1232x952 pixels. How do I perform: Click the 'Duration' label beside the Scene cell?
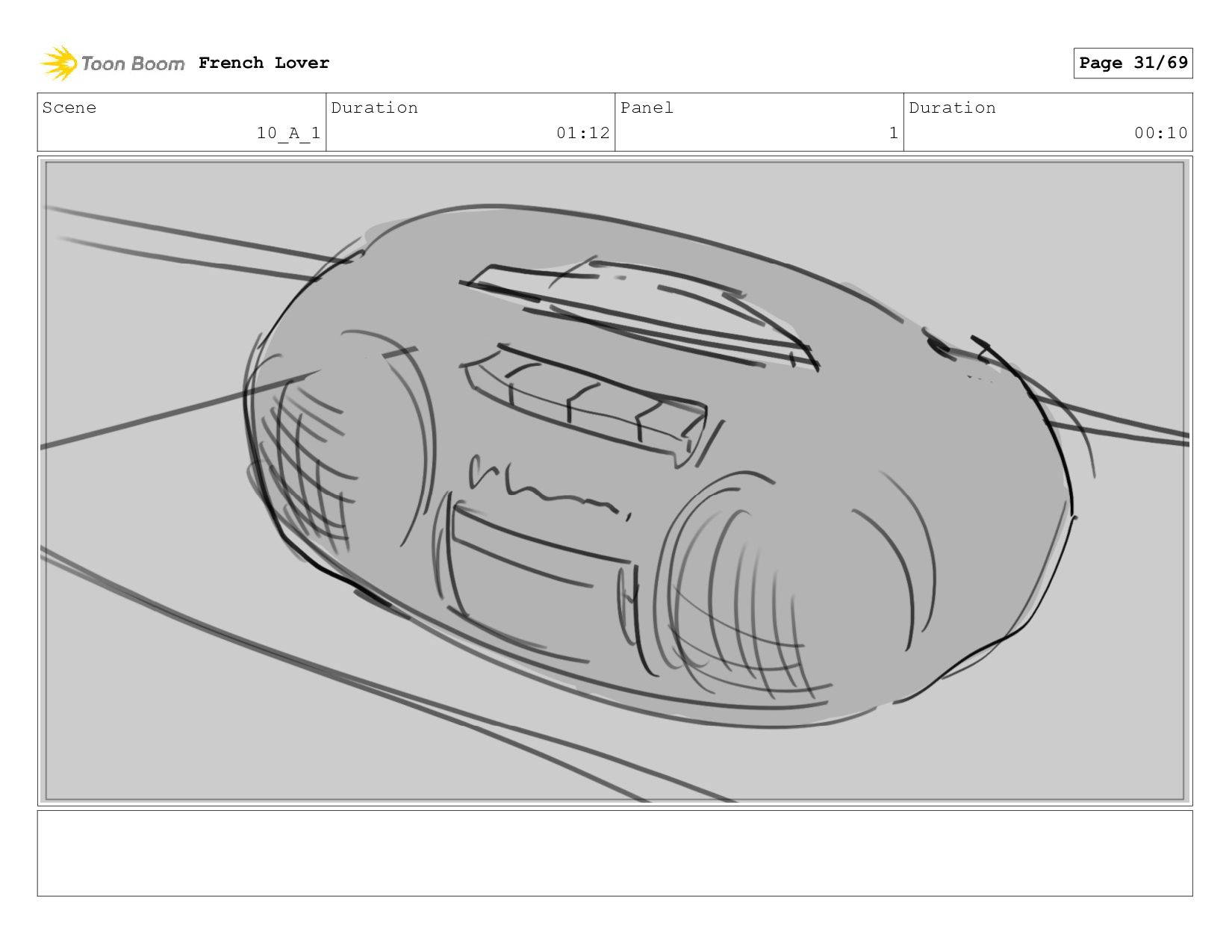coord(374,108)
